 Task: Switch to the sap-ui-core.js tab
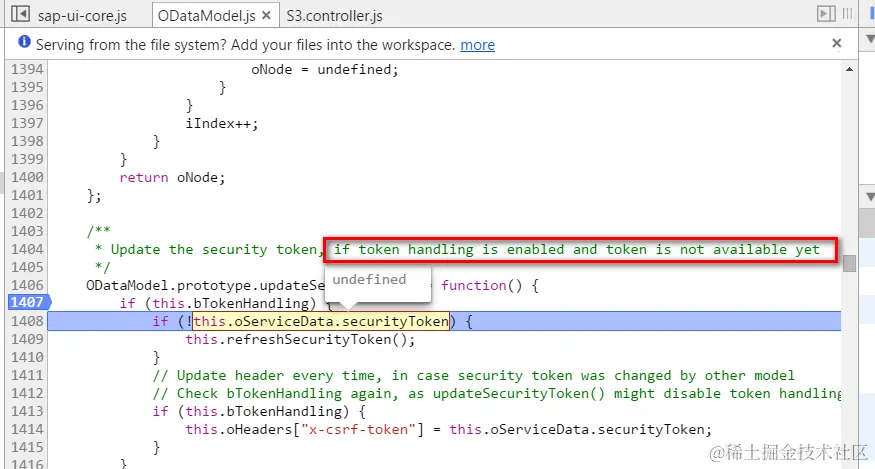83,16
